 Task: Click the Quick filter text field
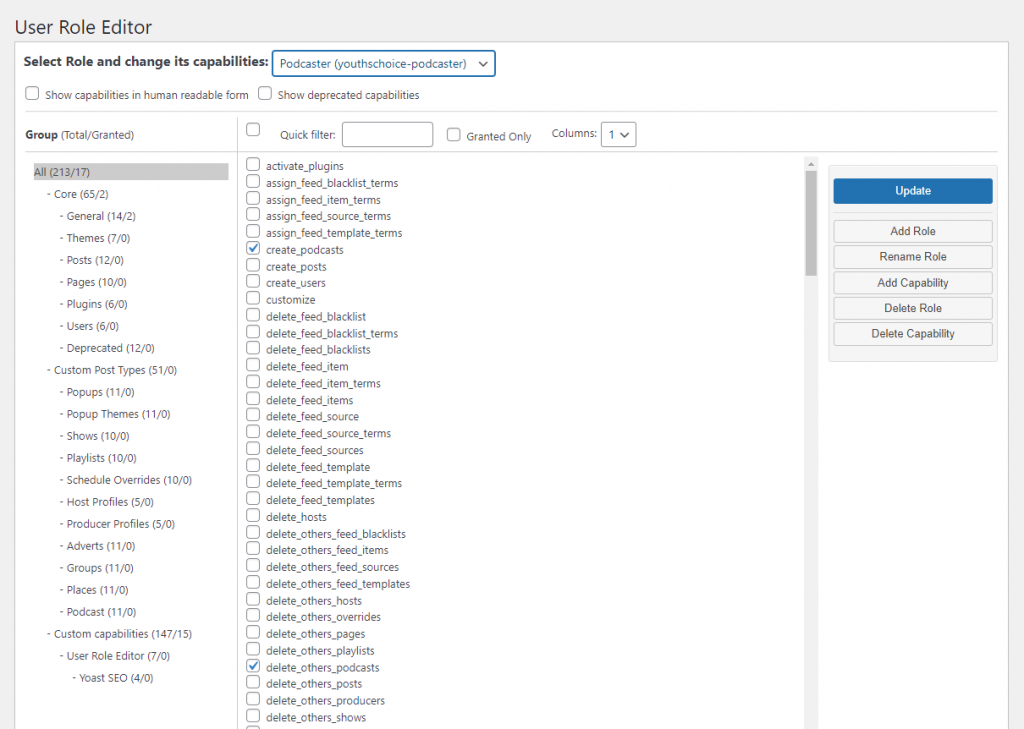tap(387, 135)
